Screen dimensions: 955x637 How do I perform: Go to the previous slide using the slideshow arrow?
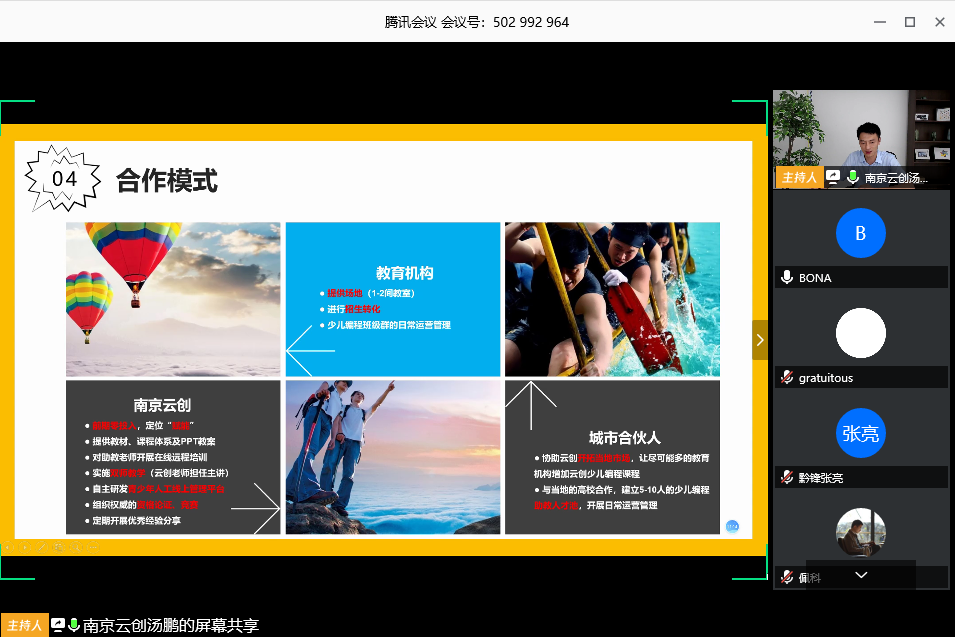[8, 547]
